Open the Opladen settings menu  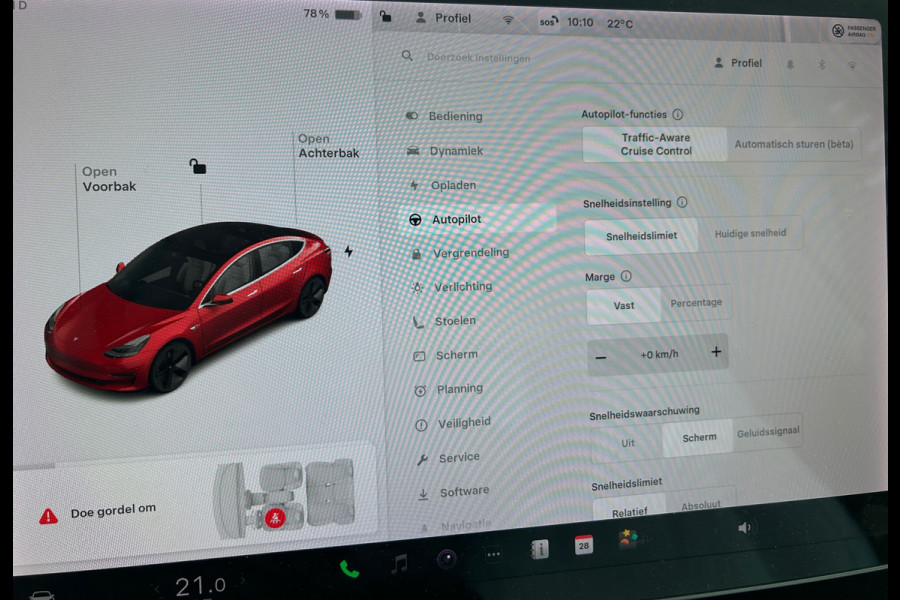click(443, 185)
